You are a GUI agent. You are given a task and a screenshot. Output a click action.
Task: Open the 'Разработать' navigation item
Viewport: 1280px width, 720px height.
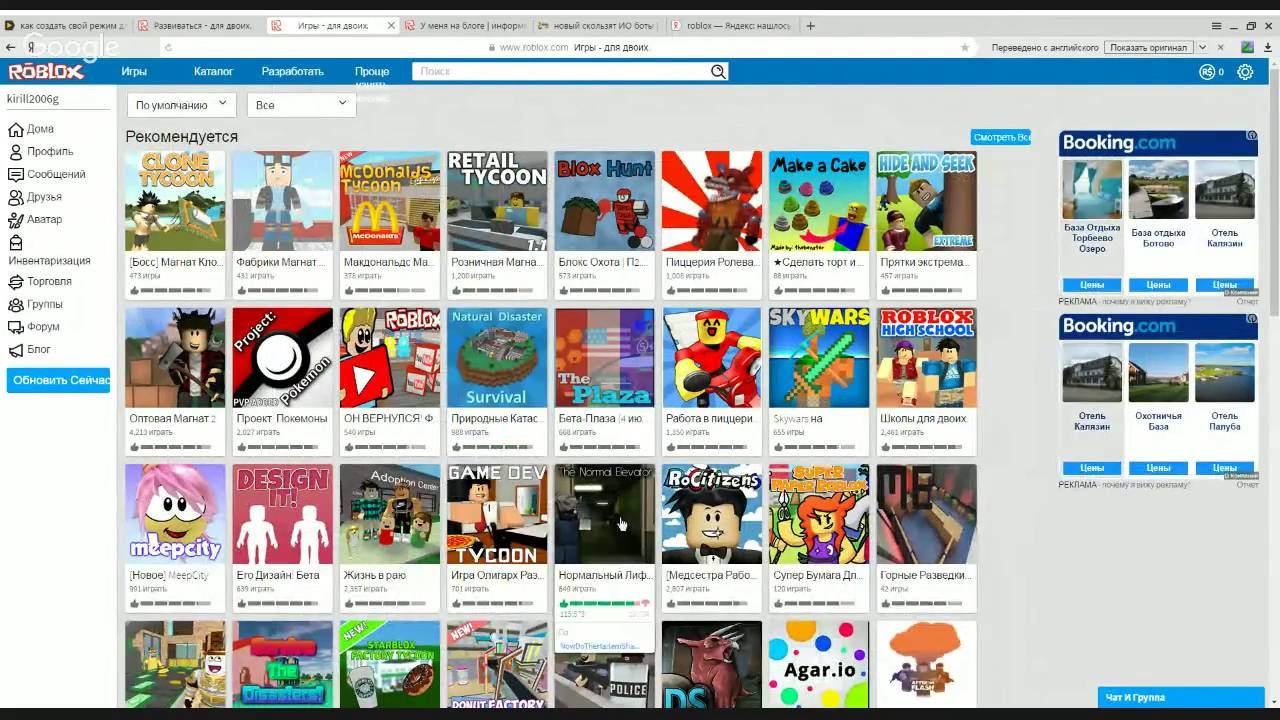293,72
